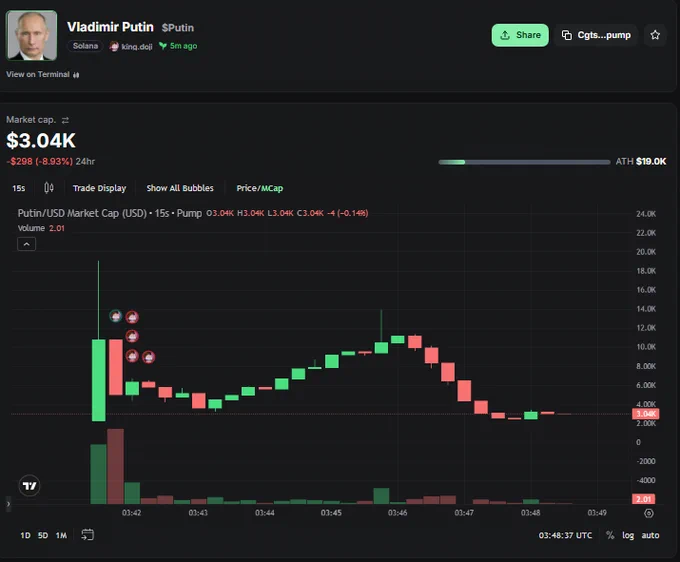Favorite the token with the star icon

point(655,35)
